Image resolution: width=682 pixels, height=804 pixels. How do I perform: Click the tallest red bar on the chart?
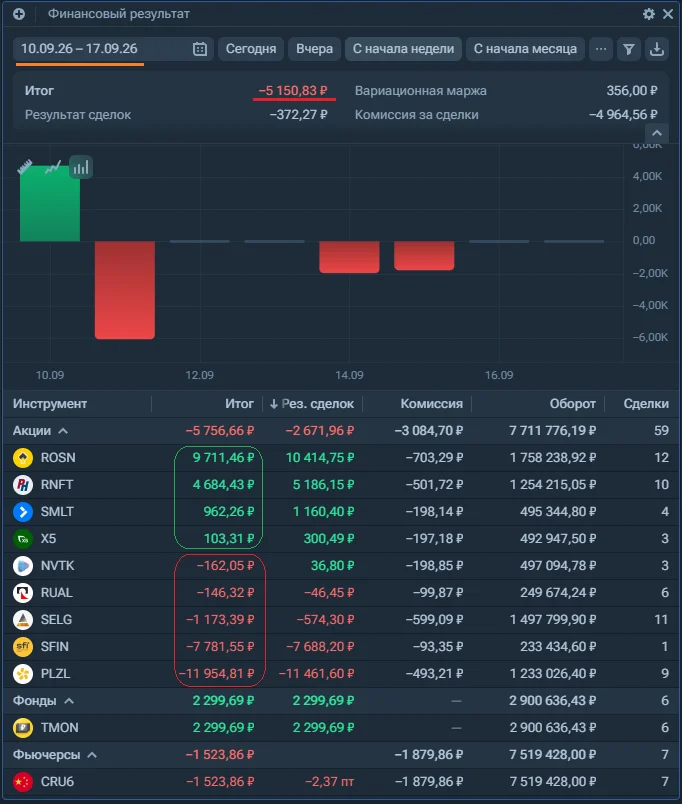pos(125,290)
